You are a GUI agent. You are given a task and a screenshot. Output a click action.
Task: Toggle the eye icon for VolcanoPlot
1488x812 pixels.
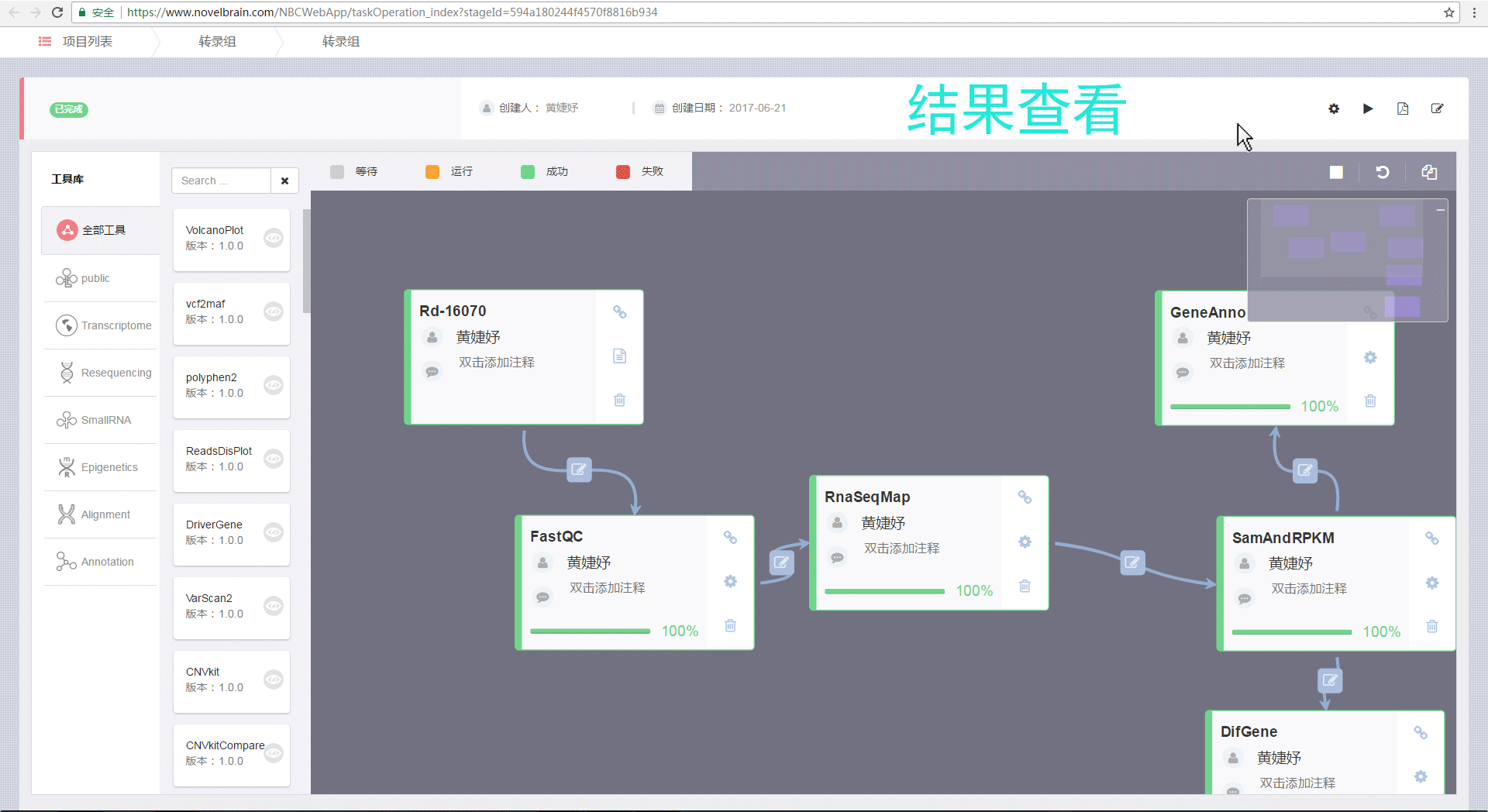tap(274, 238)
